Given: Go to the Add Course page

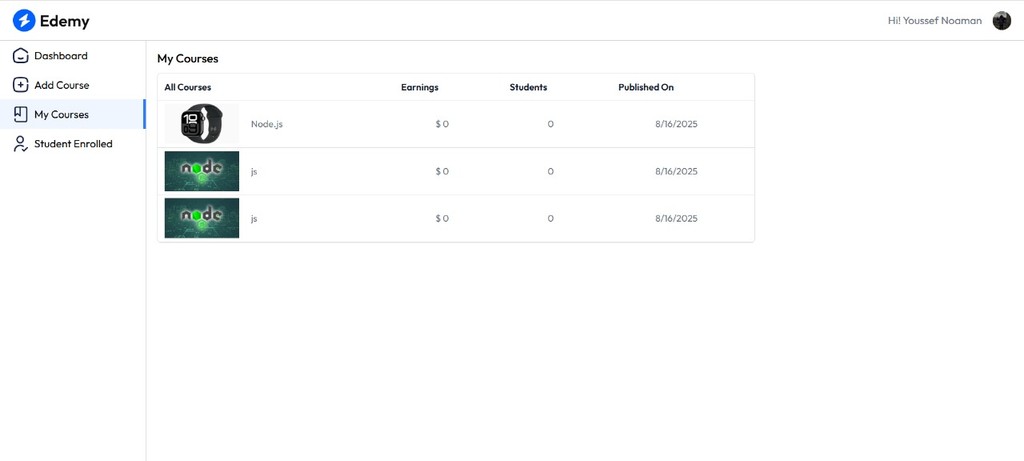Looking at the screenshot, I should pos(62,85).
